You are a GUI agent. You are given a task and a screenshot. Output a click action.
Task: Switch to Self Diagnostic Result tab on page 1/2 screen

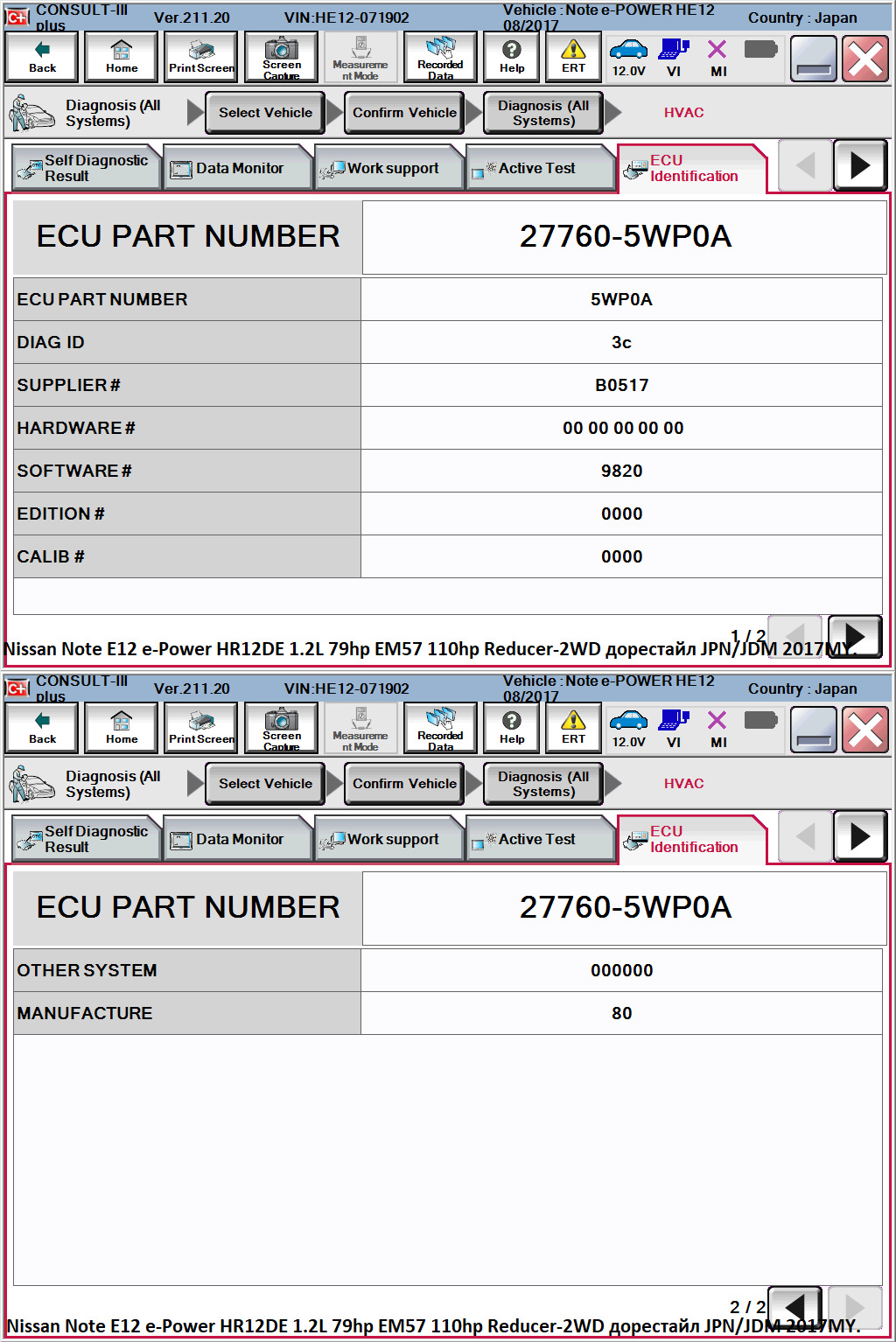(x=87, y=168)
